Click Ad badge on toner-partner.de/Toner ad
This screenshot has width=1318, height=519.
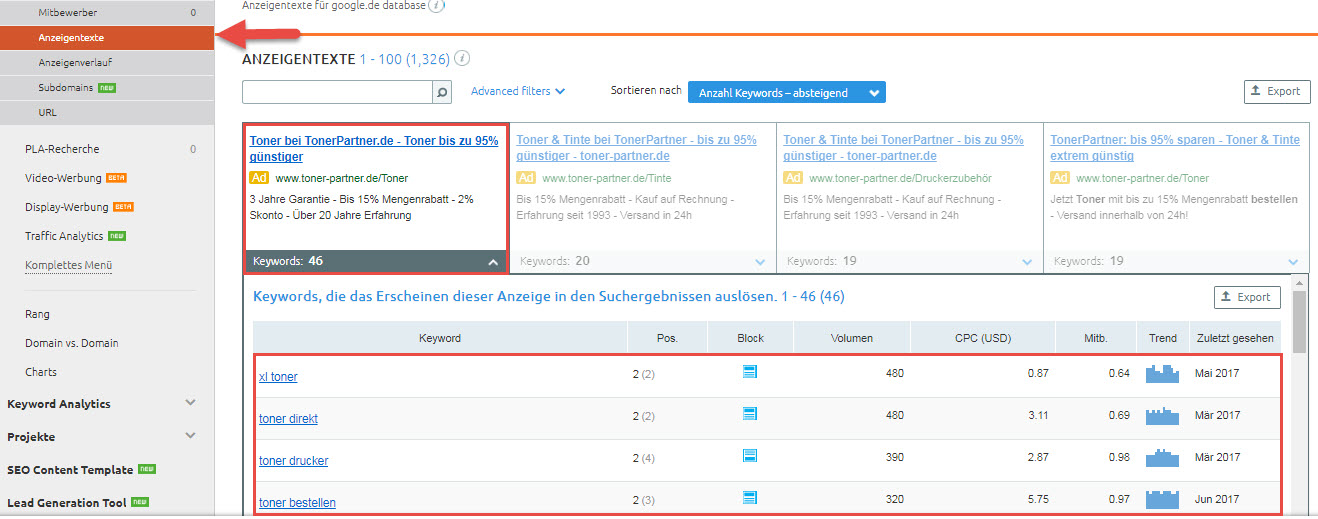259,178
